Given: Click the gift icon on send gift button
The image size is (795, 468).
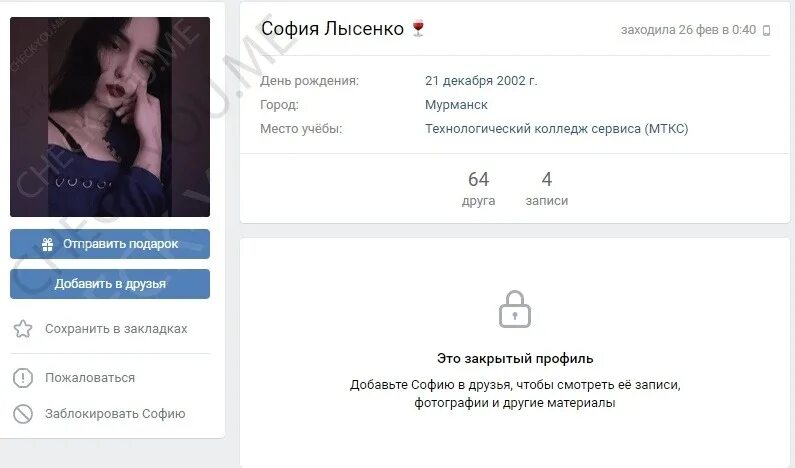Looking at the screenshot, I should click(48, 244).
